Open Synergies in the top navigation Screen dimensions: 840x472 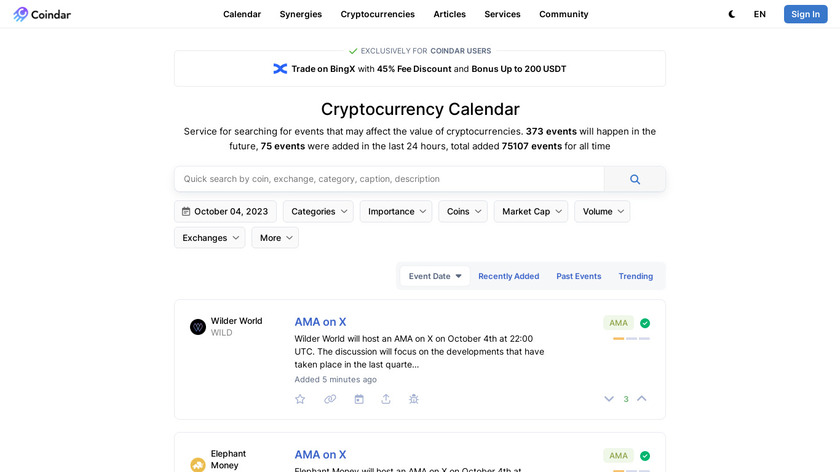tap(301, 14)
